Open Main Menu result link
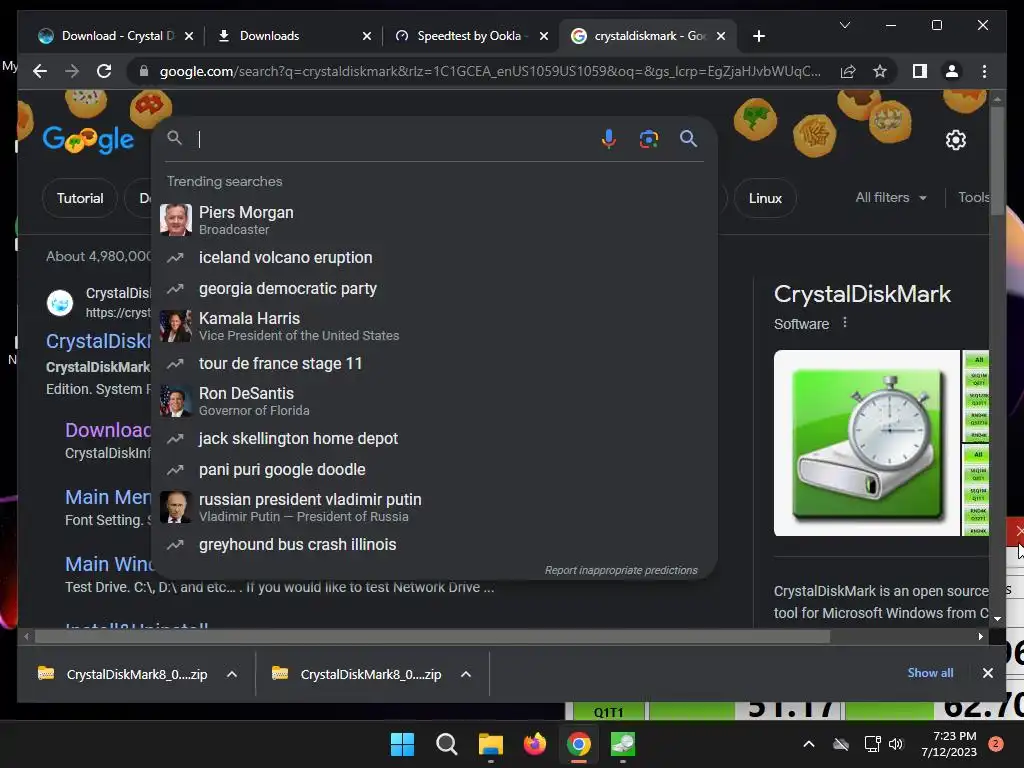The image size is (1024, 768). pyautogui.click(x=108, y=497)
